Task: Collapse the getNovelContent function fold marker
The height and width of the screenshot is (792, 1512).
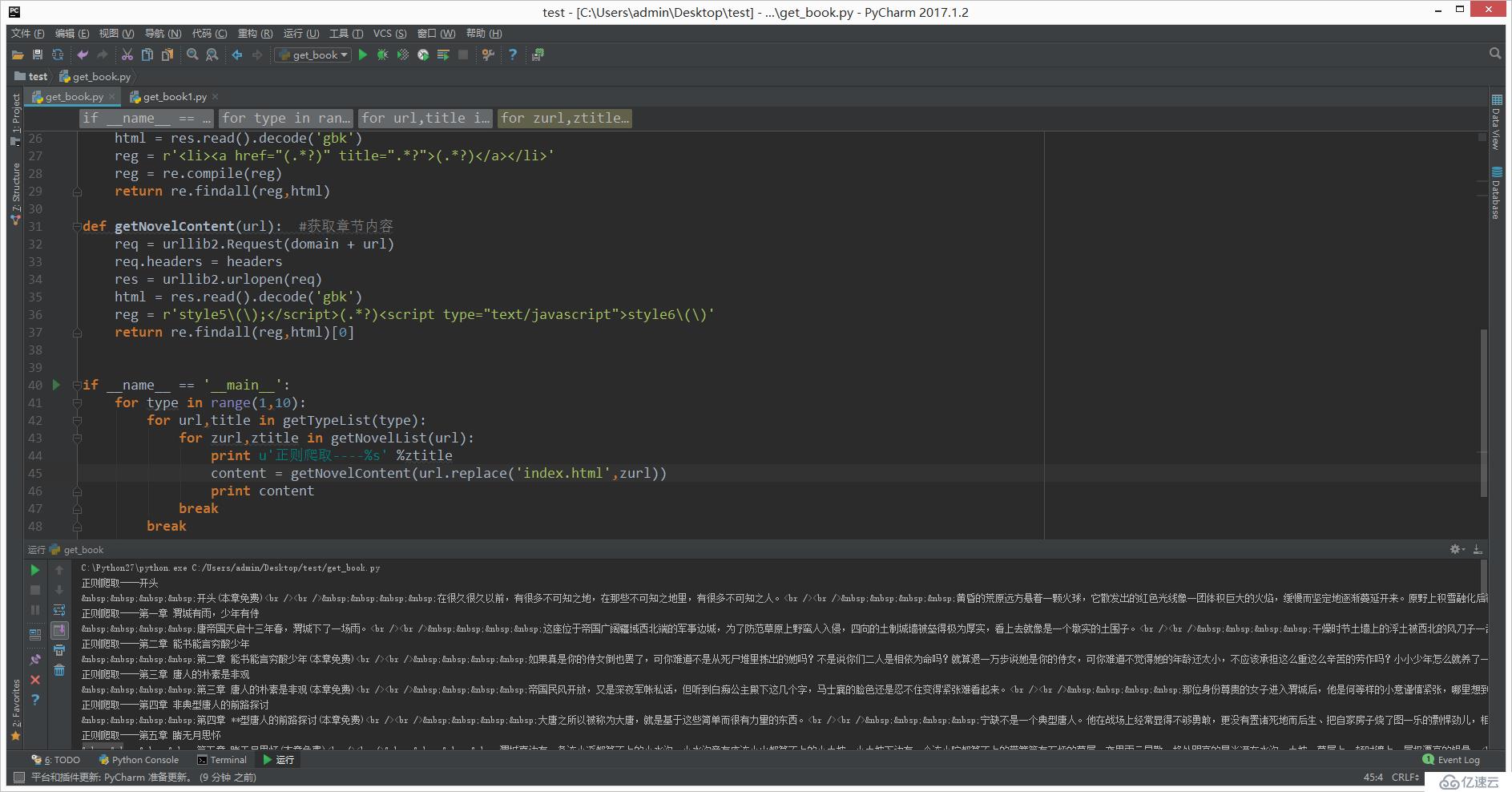Action: pyautogui.click(x=77, y=226)
